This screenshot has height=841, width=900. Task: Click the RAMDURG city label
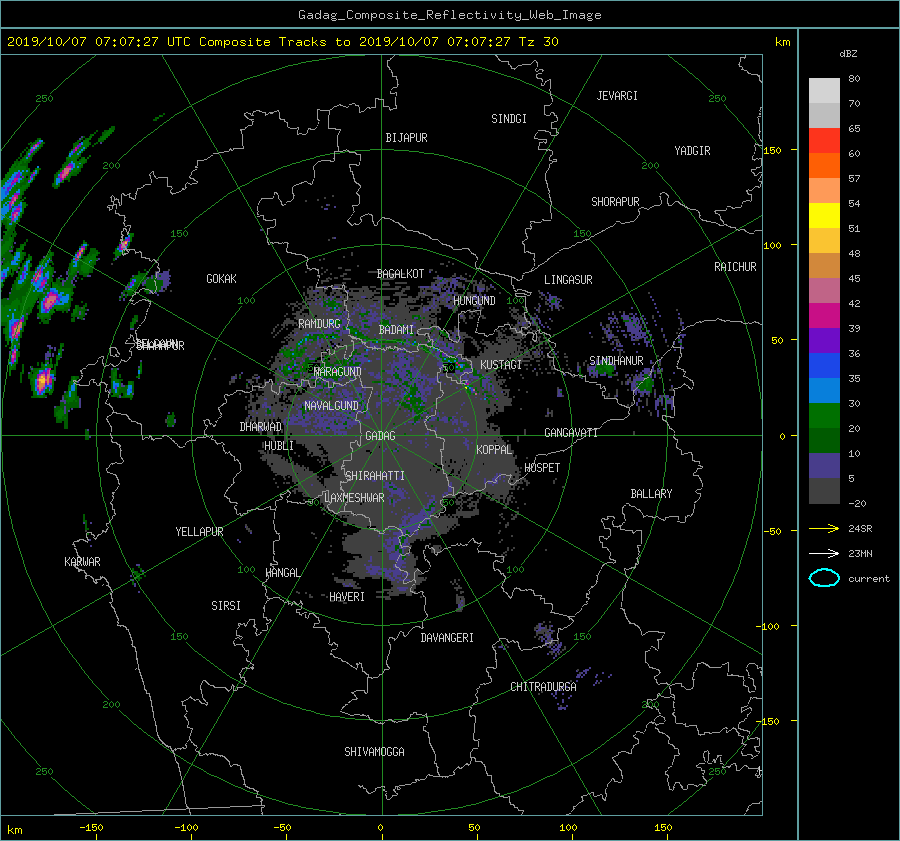pyautogui.click(x=319, y=324)
